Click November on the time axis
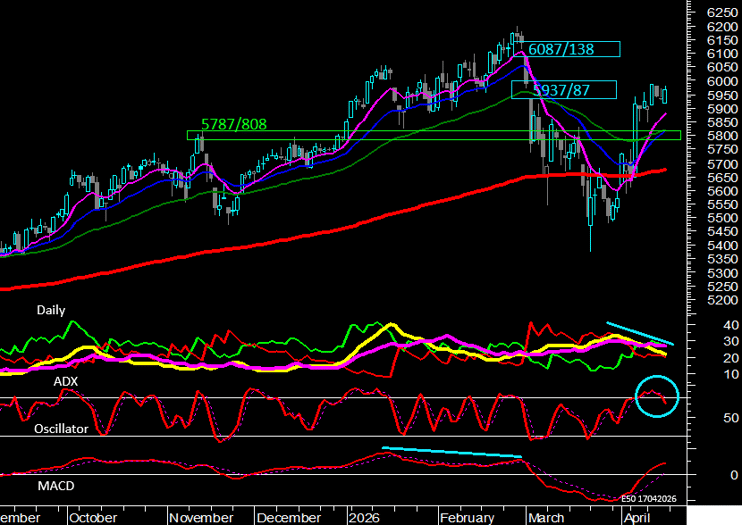Screen dimensions: 742x525 click(200, 518)
